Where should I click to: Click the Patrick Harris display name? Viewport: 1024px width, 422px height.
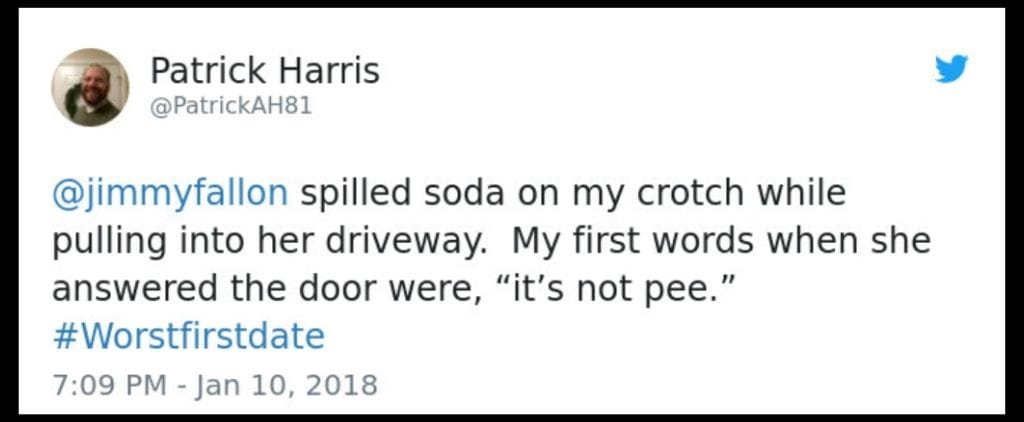[264, 71]
